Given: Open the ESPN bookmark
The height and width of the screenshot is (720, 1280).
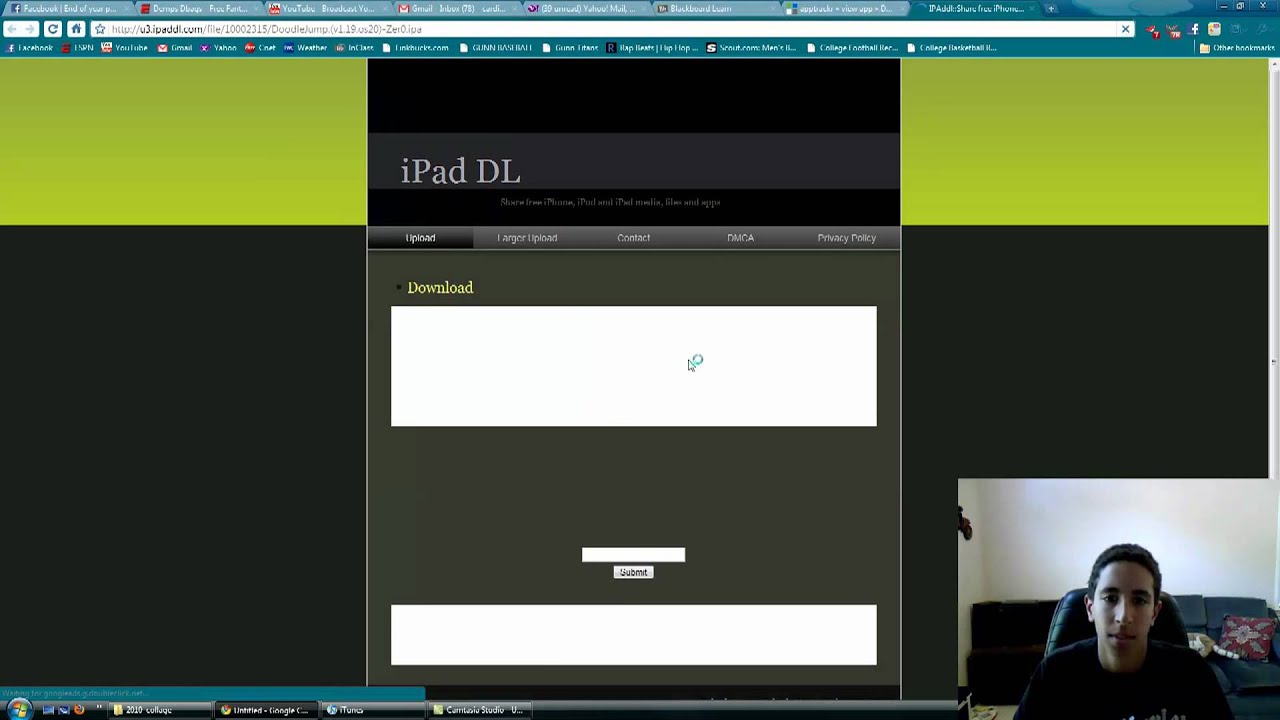Looking at the screenshot, I should click(77, 48).
